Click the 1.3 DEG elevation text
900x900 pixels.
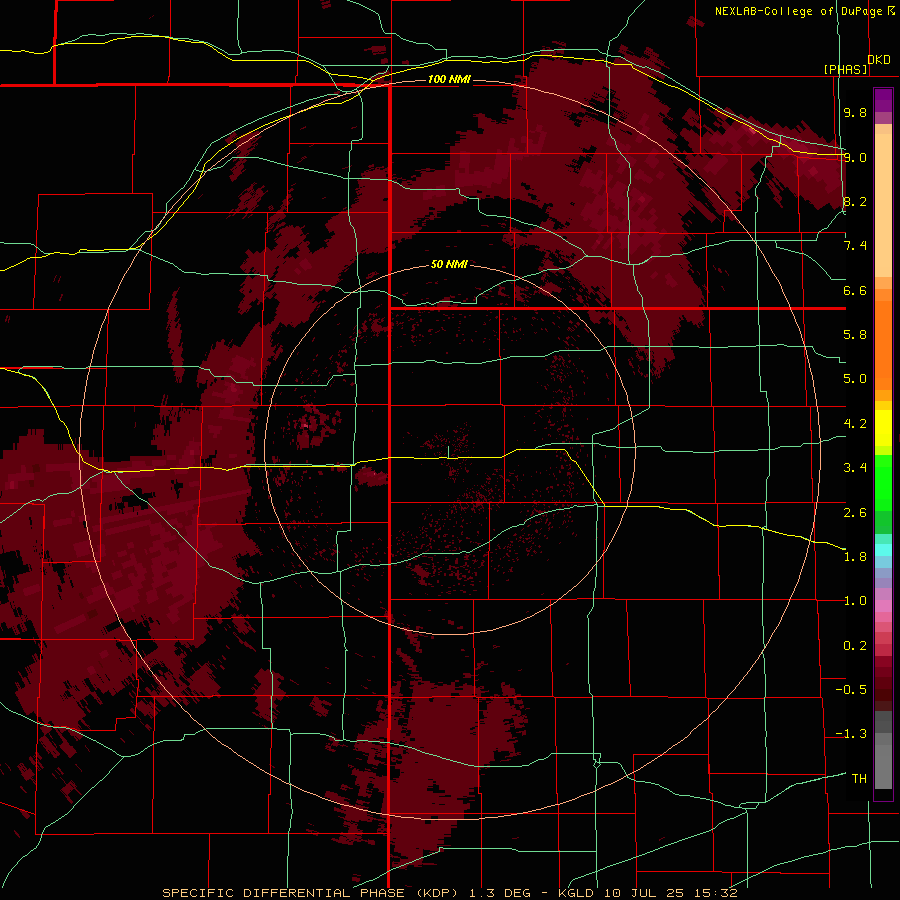tap(499, 893)
